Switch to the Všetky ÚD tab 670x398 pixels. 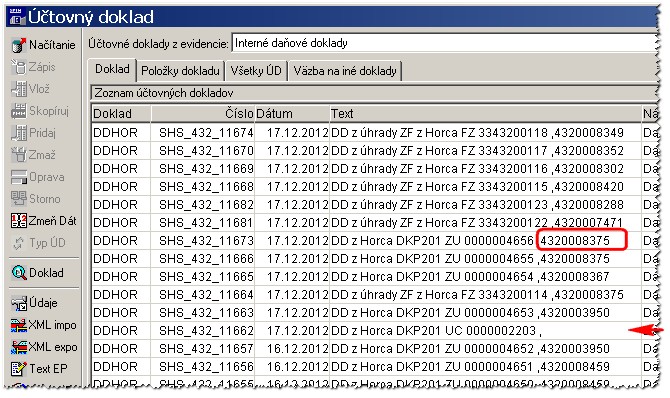(x=256, y=71)
